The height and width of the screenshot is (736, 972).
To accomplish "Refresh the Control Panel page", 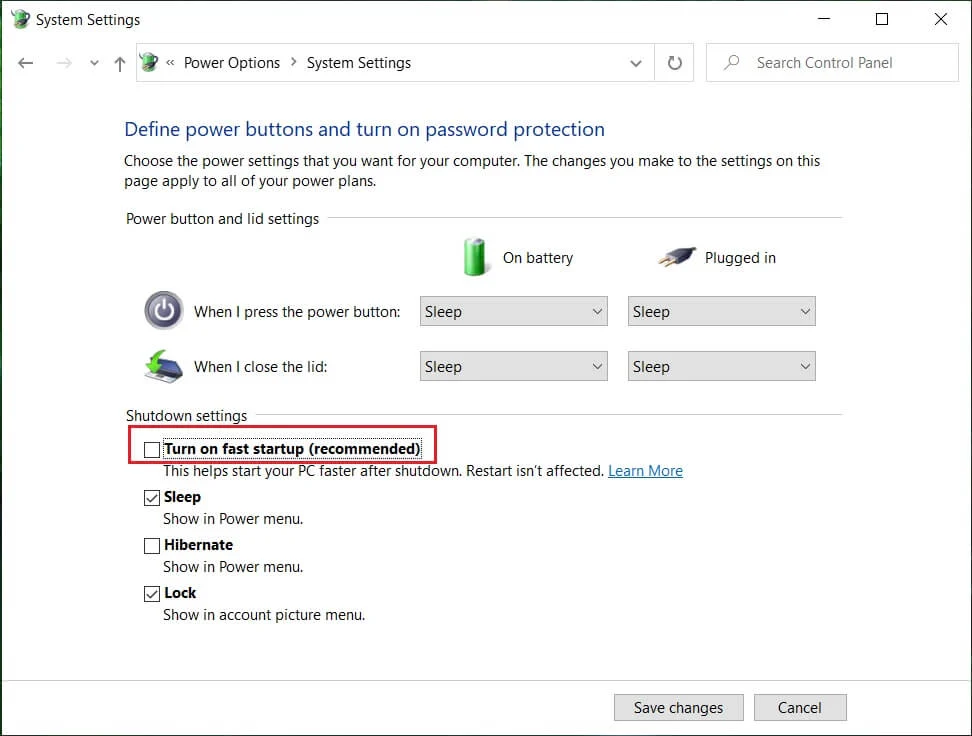I will click(x=675, y=63).
